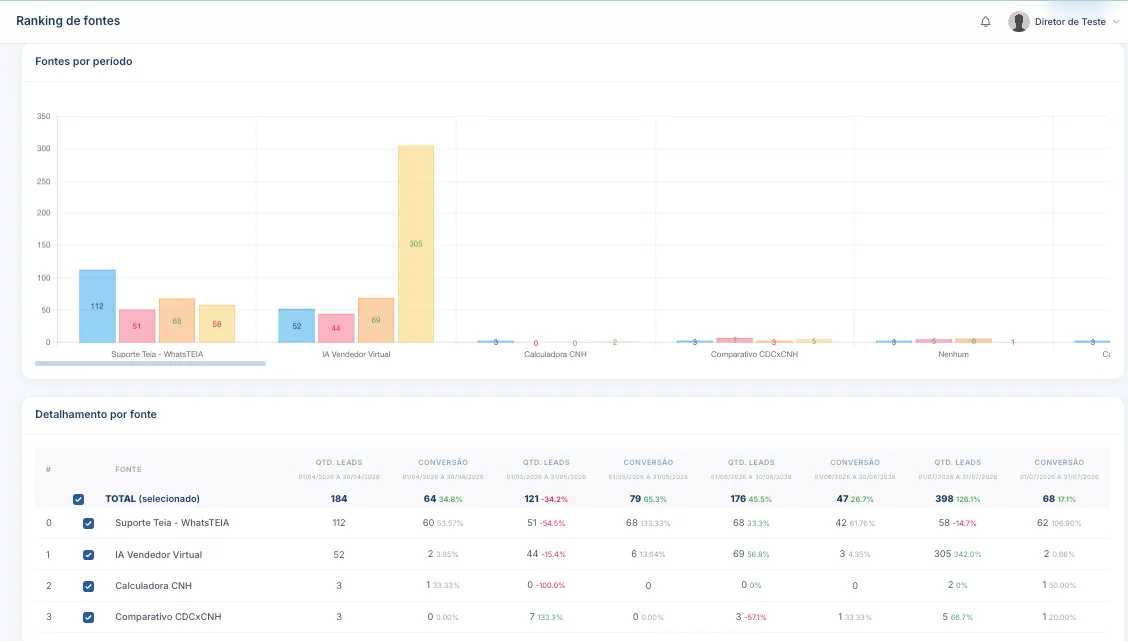Viewport: 1128px width, 641px height.
Task: Open the notifications bell
Action: pos(986,22)
